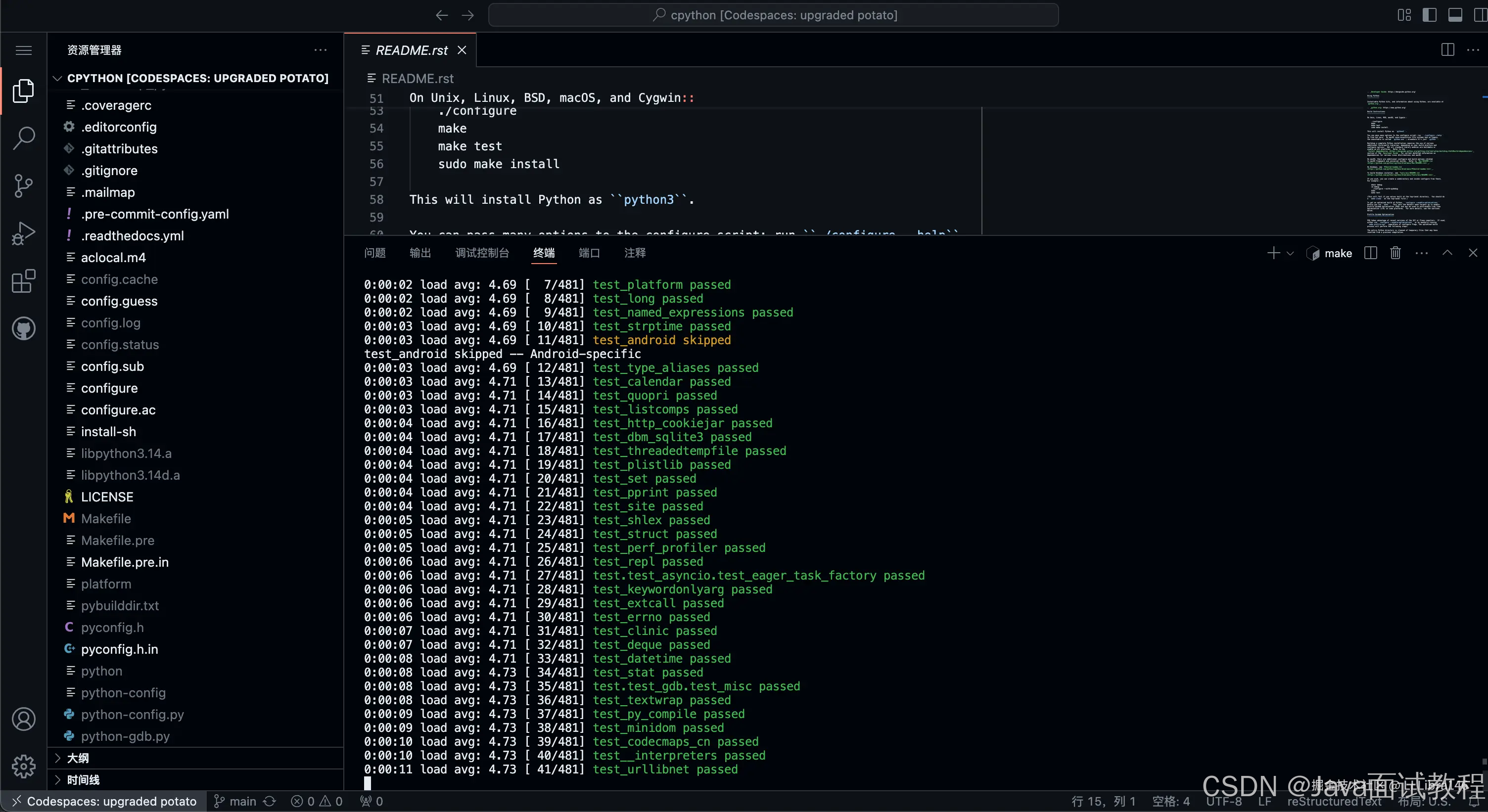Split the editor to the right
Viewport: 1488px width, 812px height.
(1448, 49)
